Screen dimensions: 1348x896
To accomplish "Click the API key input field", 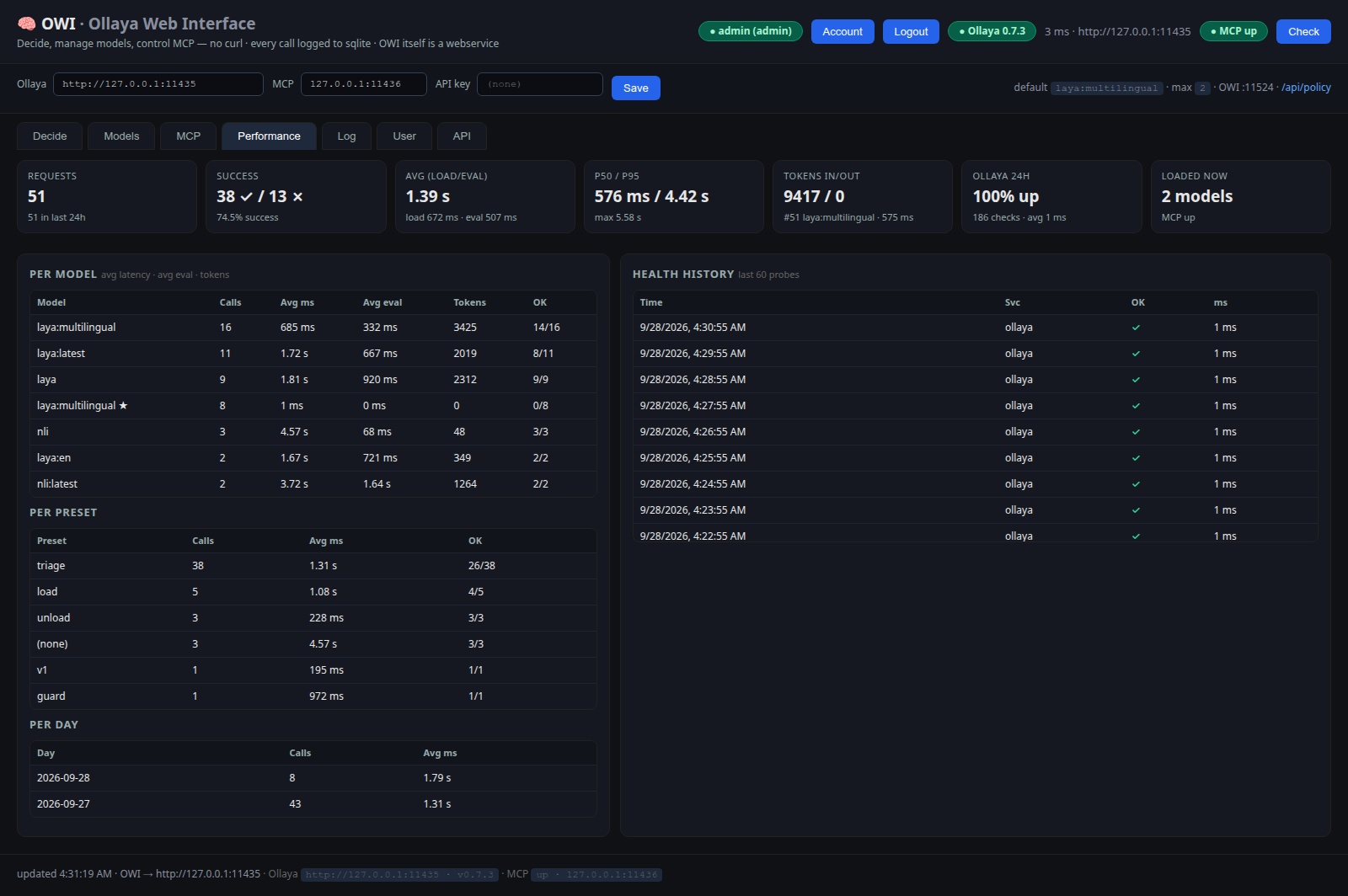I will (540, 84).
